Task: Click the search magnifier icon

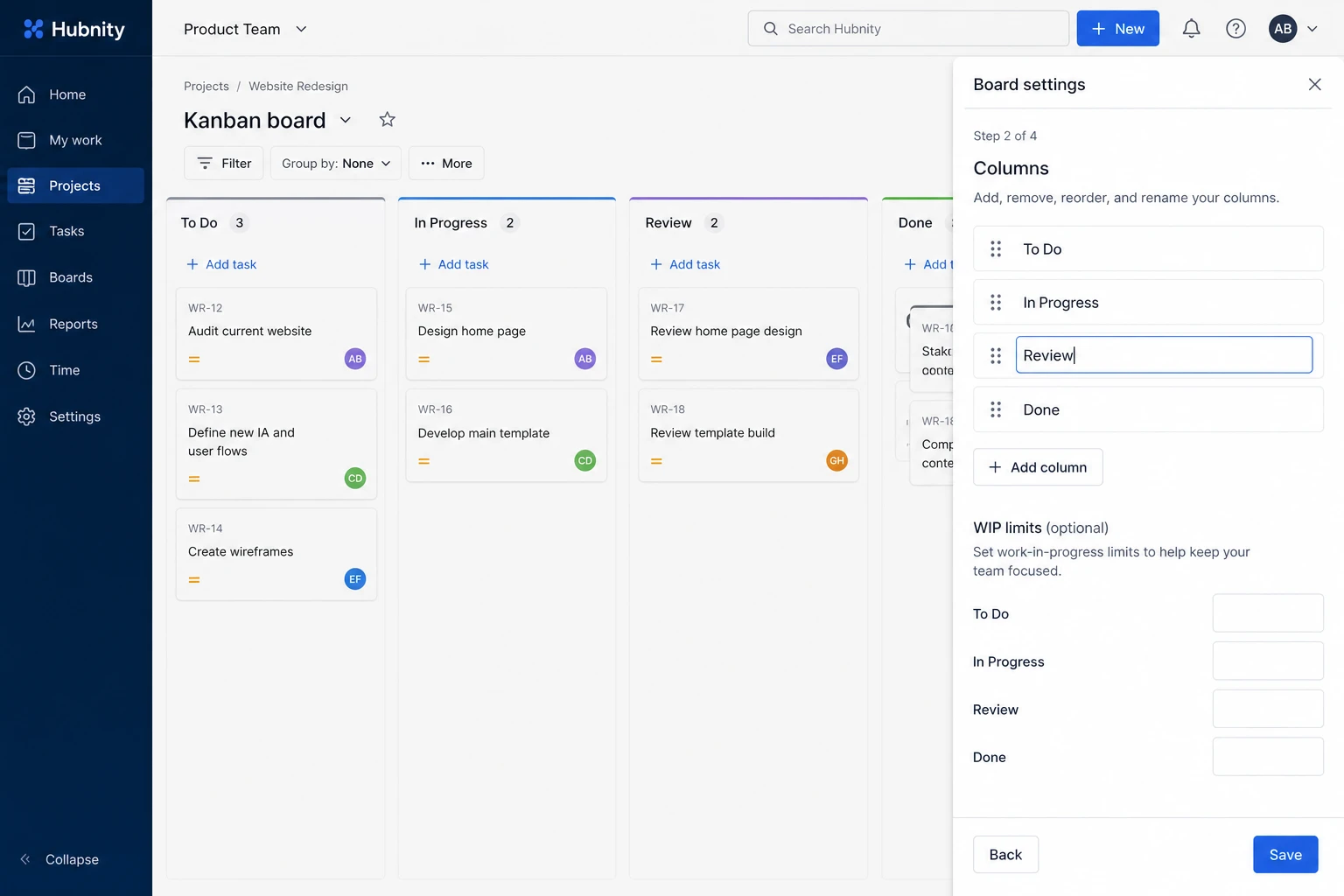Action: pos(771,29)
